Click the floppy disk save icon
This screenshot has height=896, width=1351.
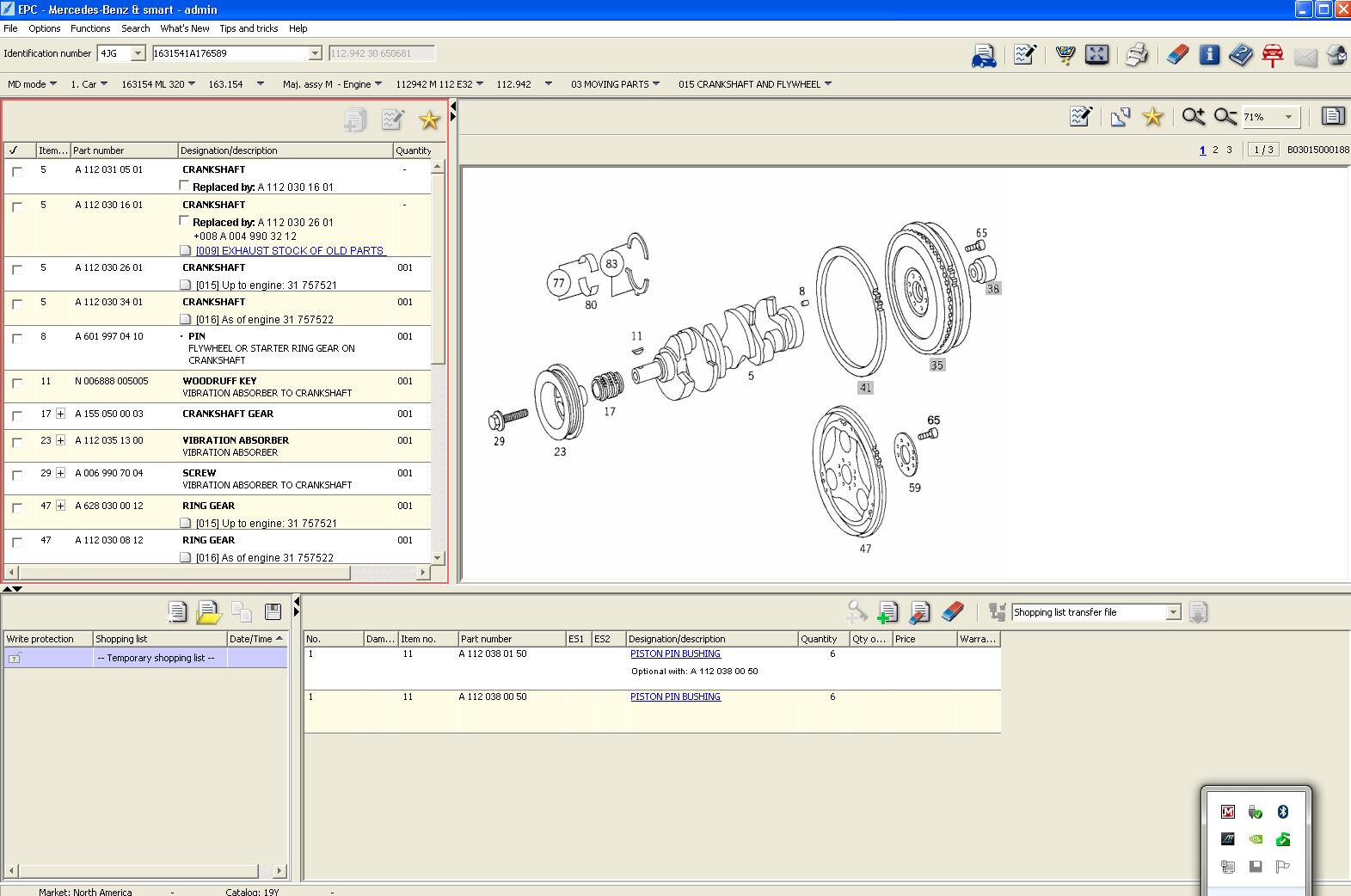(273, 612)
